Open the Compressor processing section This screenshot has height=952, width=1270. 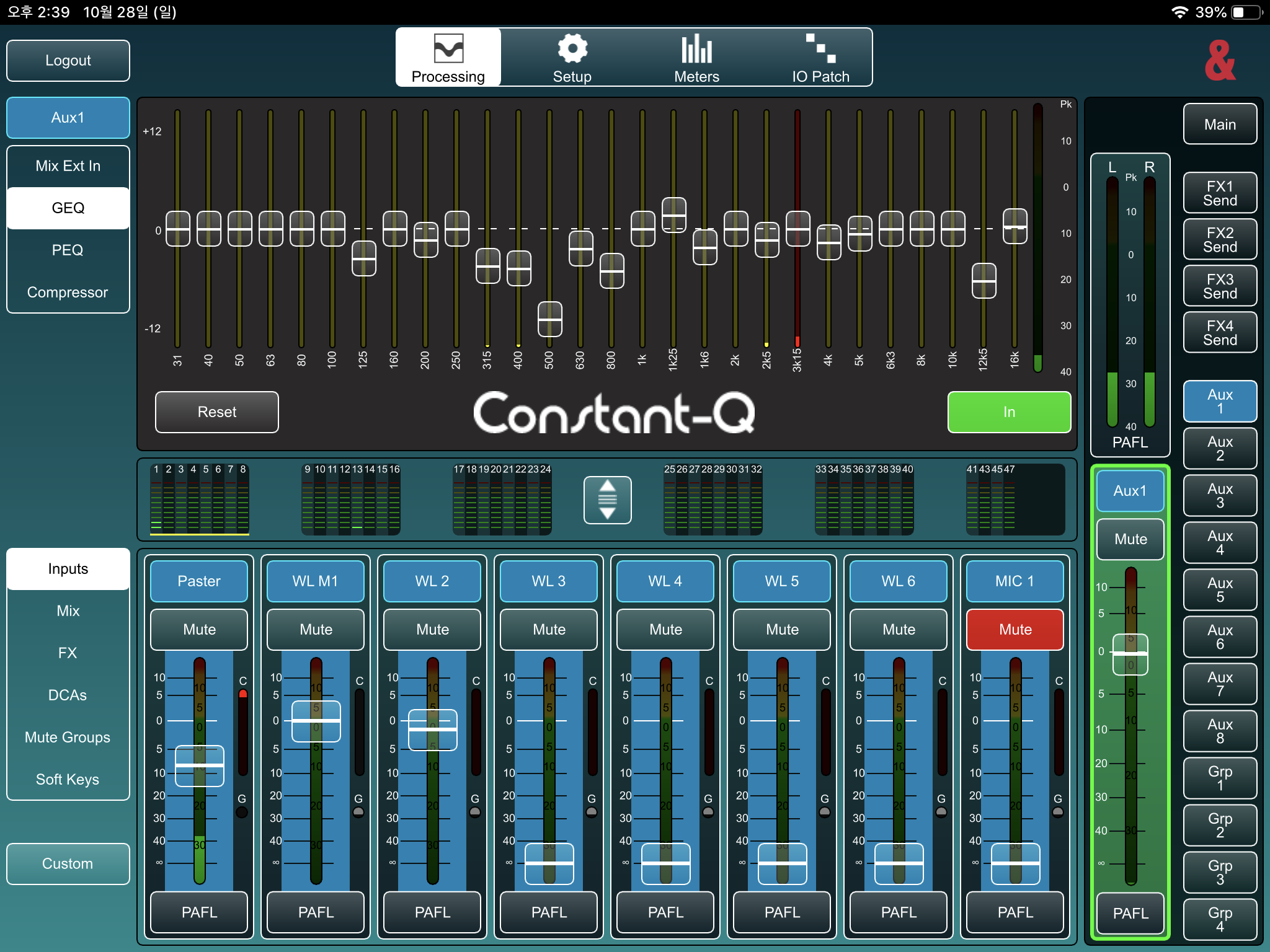(x=68, y=293)
